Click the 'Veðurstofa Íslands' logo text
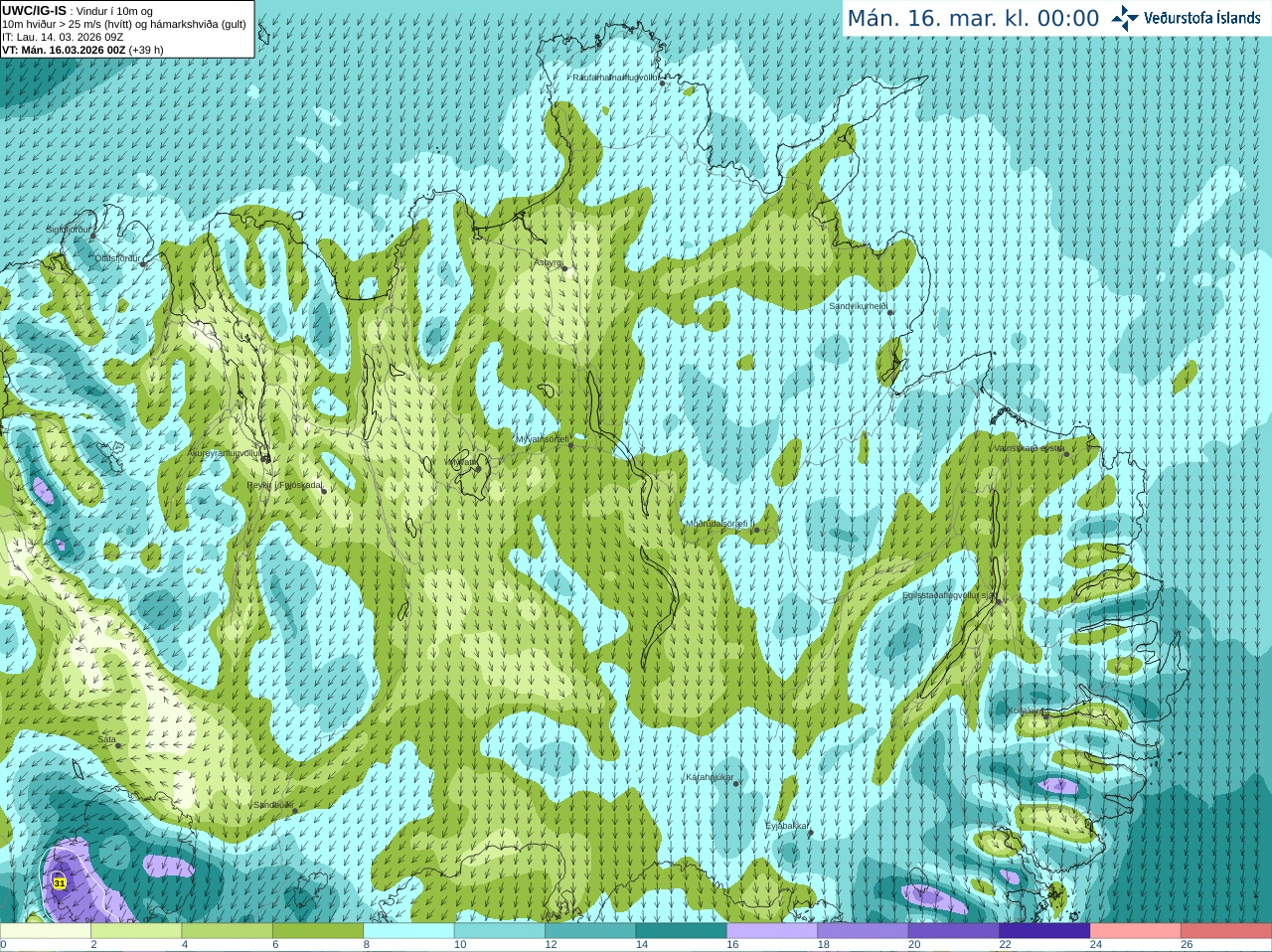 pos(1201,18)
